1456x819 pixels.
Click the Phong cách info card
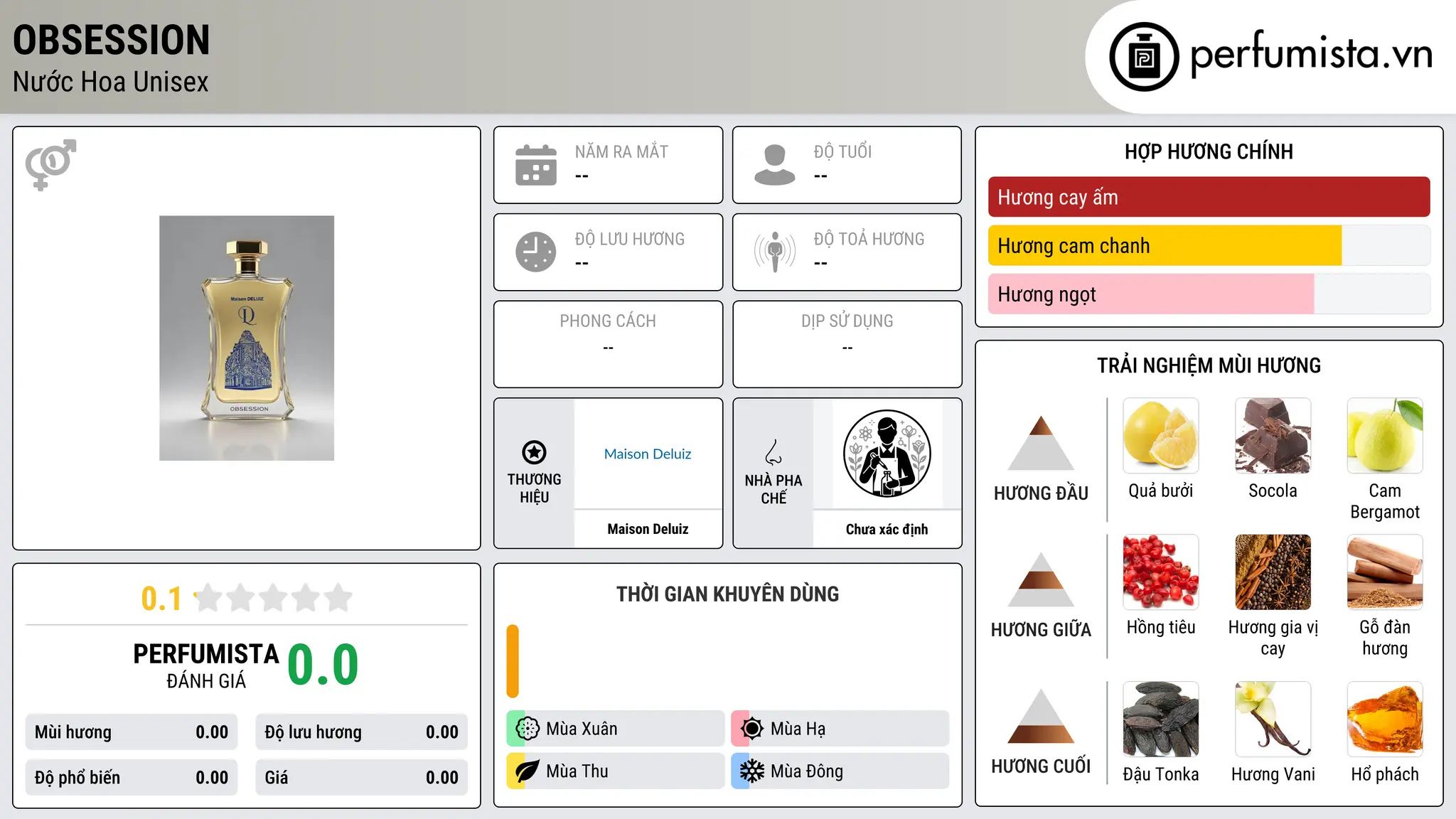pyautogui.click(x=608, y=344)
